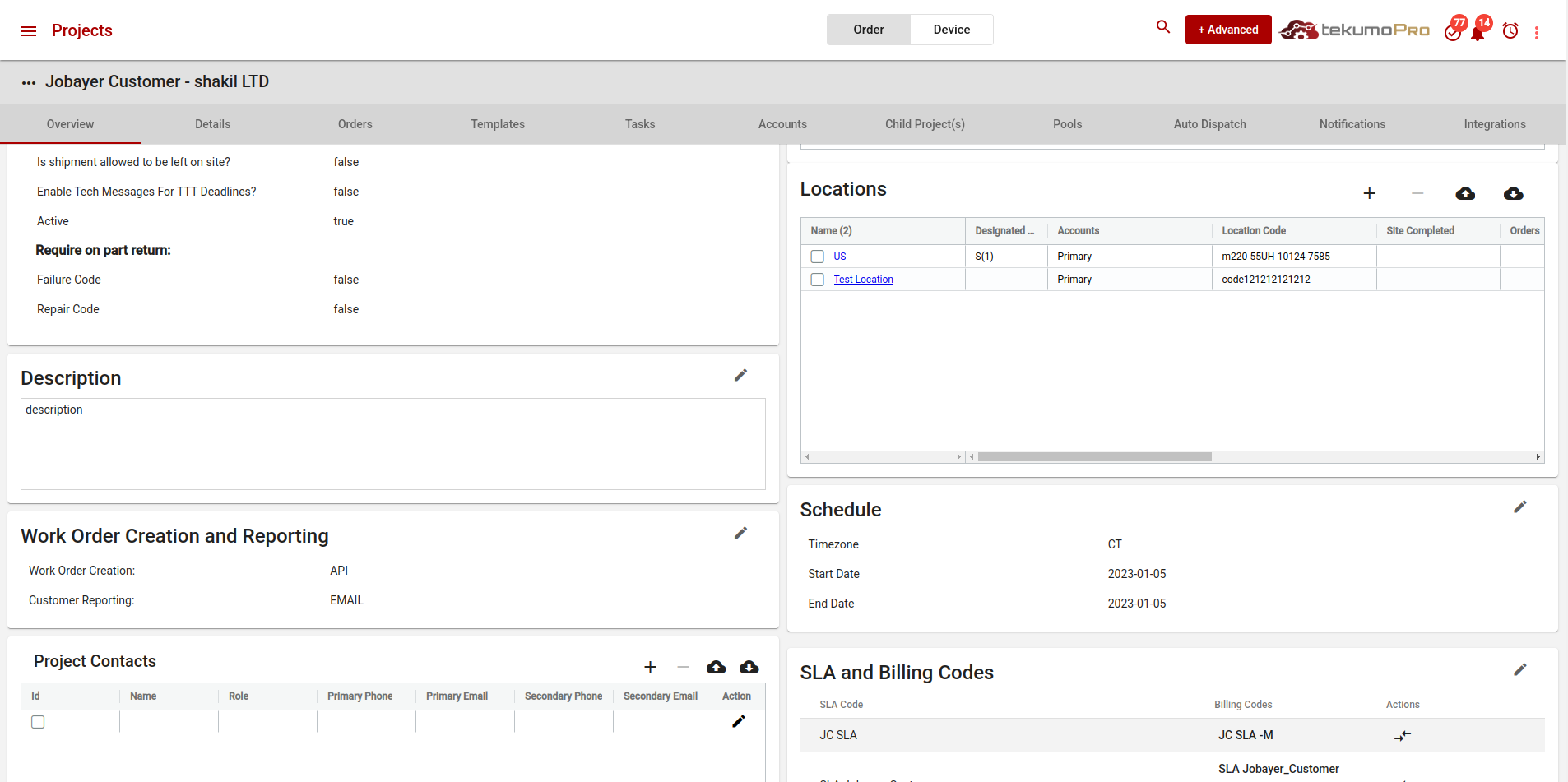
Task: Open the alarm clock reminders icon
Action: click(1510, 31)
